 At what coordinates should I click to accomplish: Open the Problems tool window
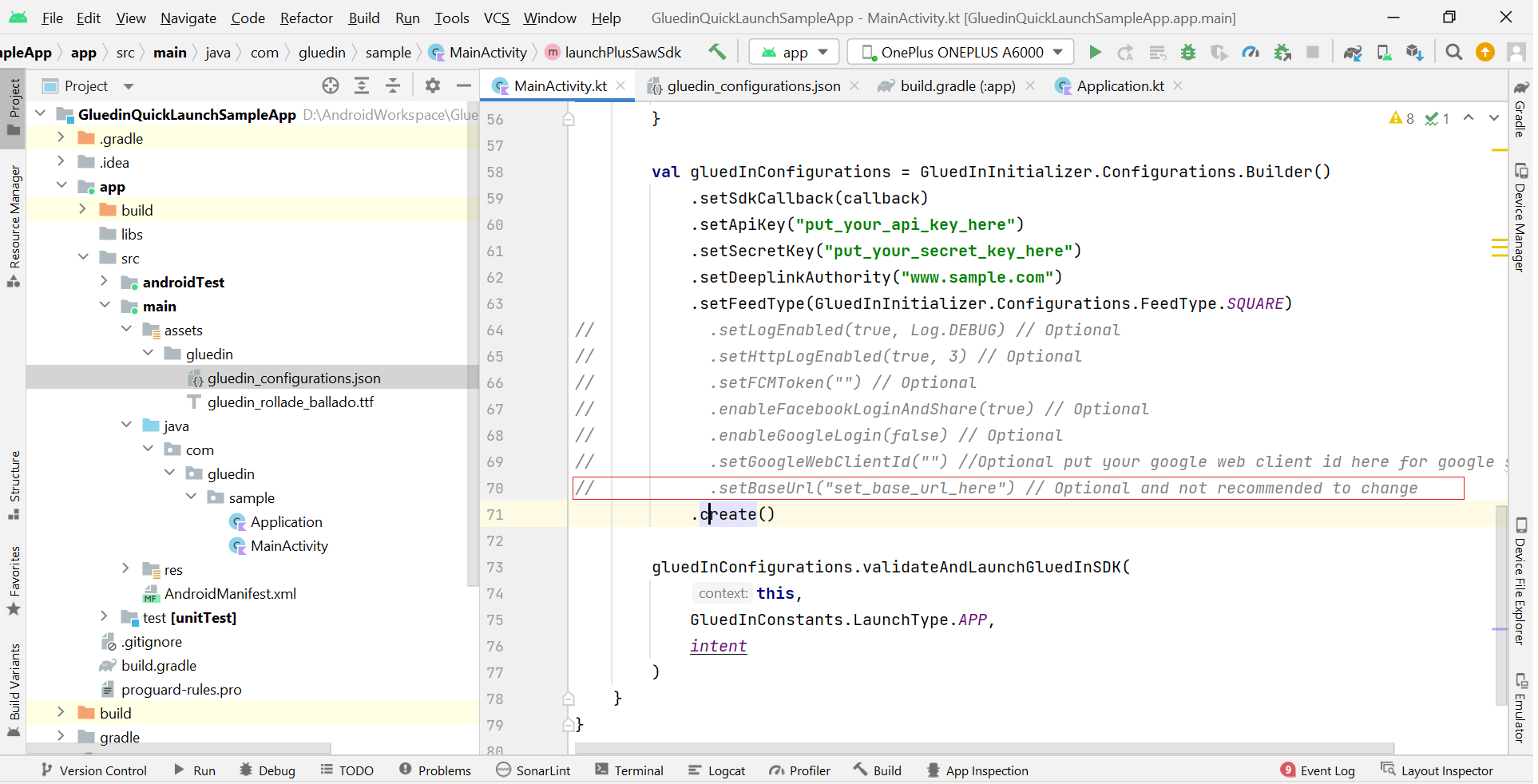point(435,770)
